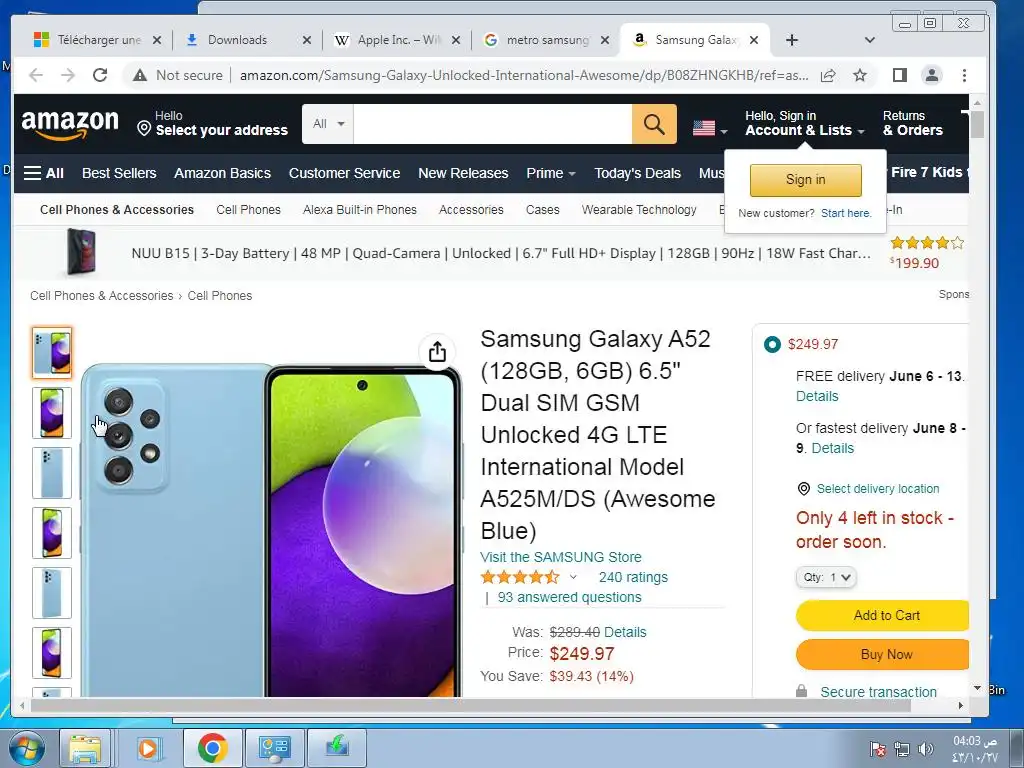The height and width of the screenshot is (768, 1024).
Task: Click the Buy Now button
Action: coord(882,654)
